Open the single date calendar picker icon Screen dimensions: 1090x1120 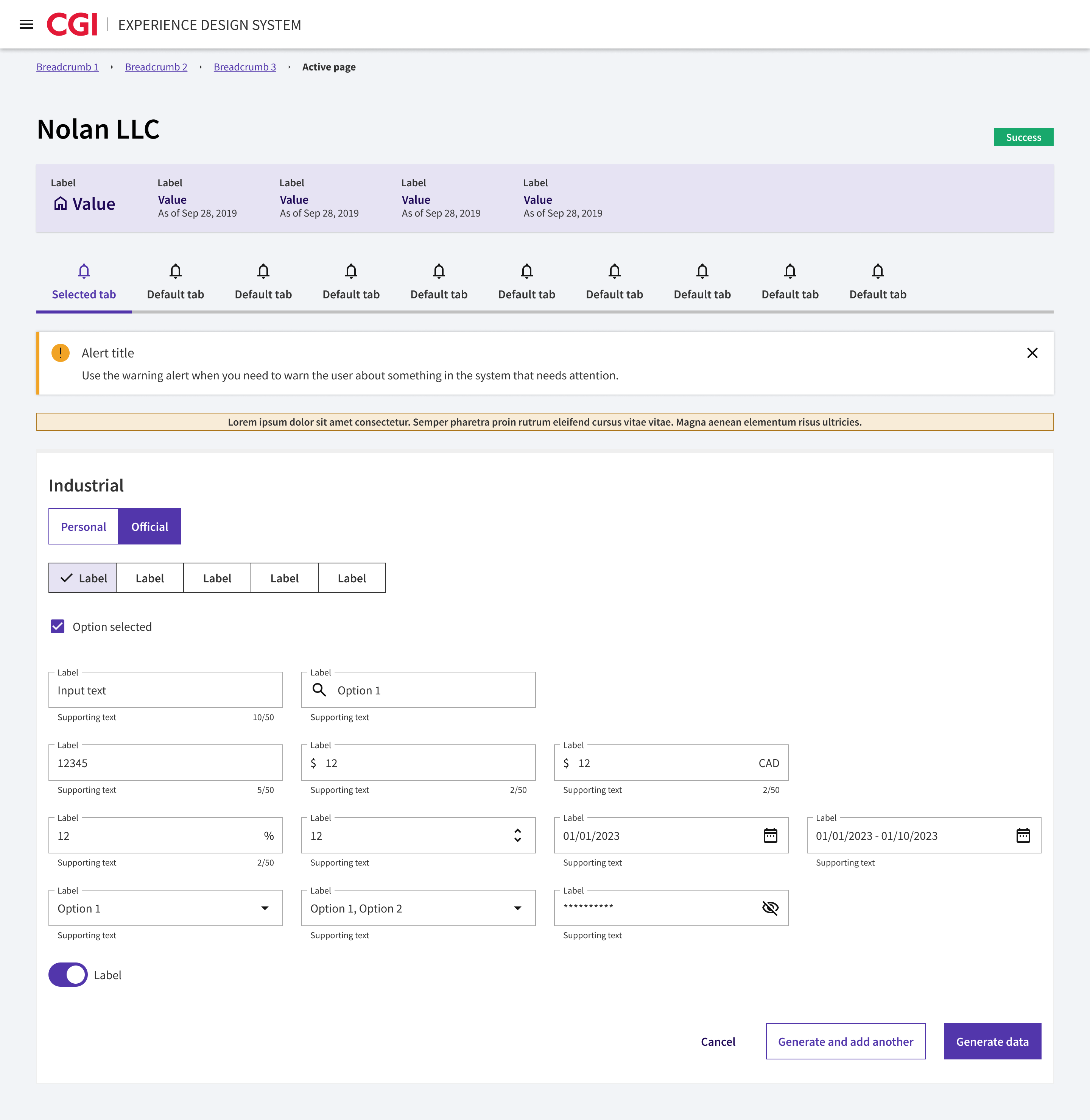770,835
